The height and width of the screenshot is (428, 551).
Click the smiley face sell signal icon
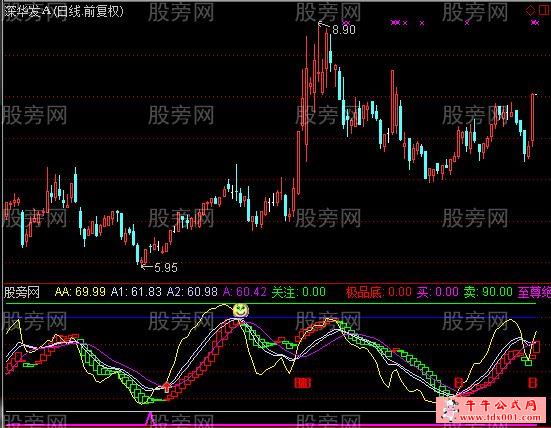[241, 310]
